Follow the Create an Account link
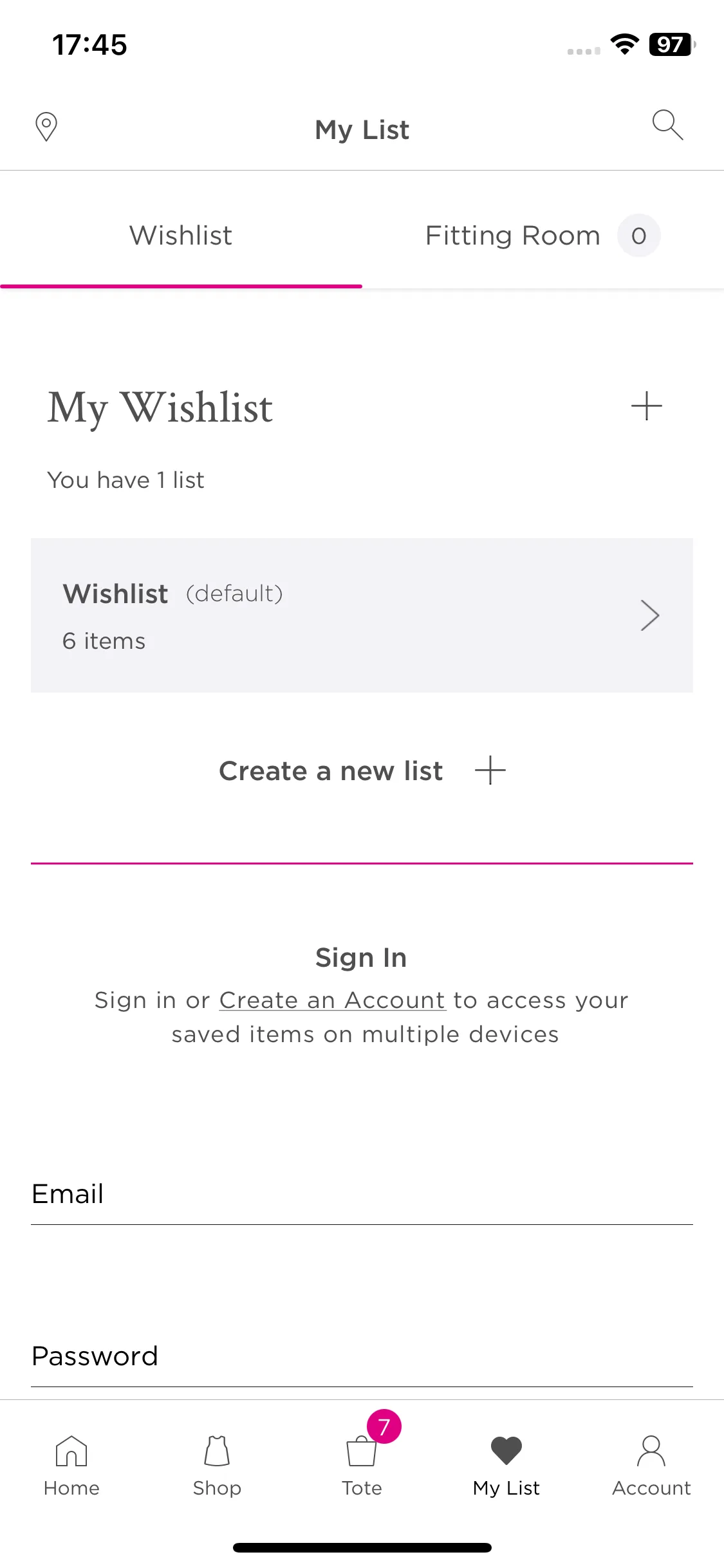Viewport: 724px width, 1568px height. 333,1000
